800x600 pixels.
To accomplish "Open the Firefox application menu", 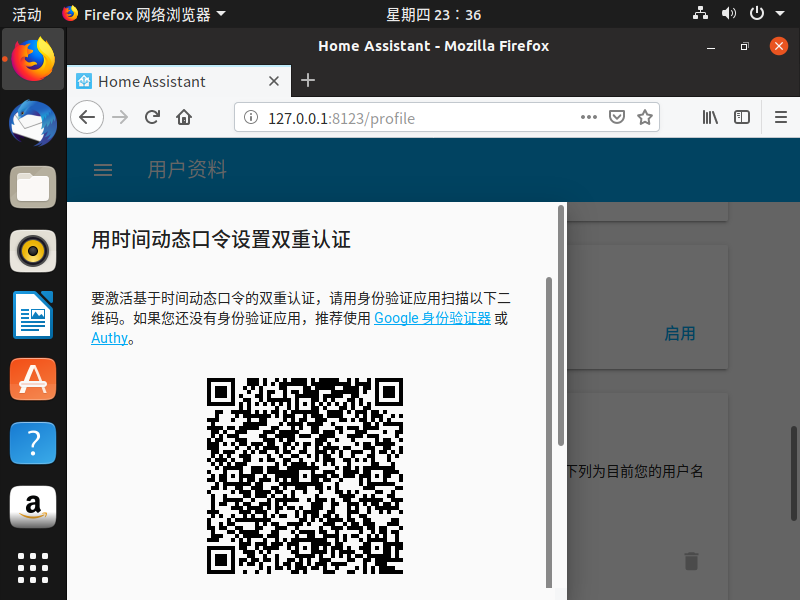I will [x=781, y=117].
